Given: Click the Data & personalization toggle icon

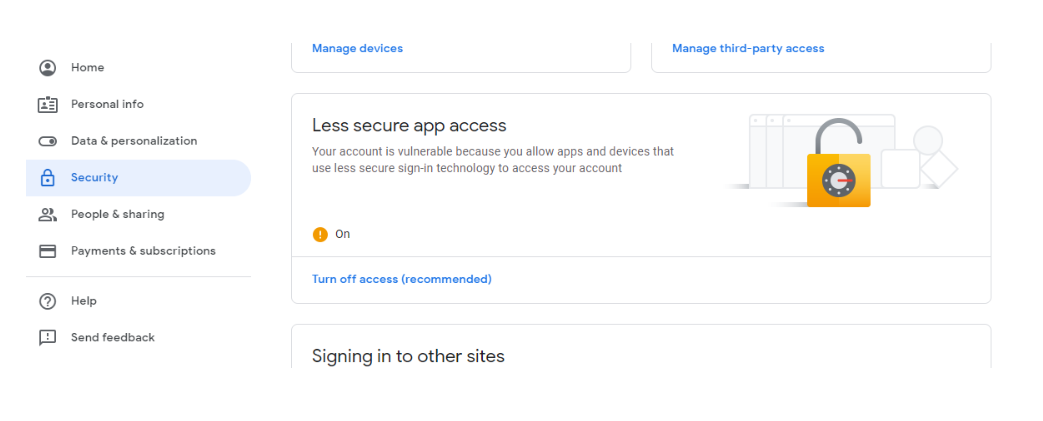Looking at the screenshot, I should [x=47, y=141].
